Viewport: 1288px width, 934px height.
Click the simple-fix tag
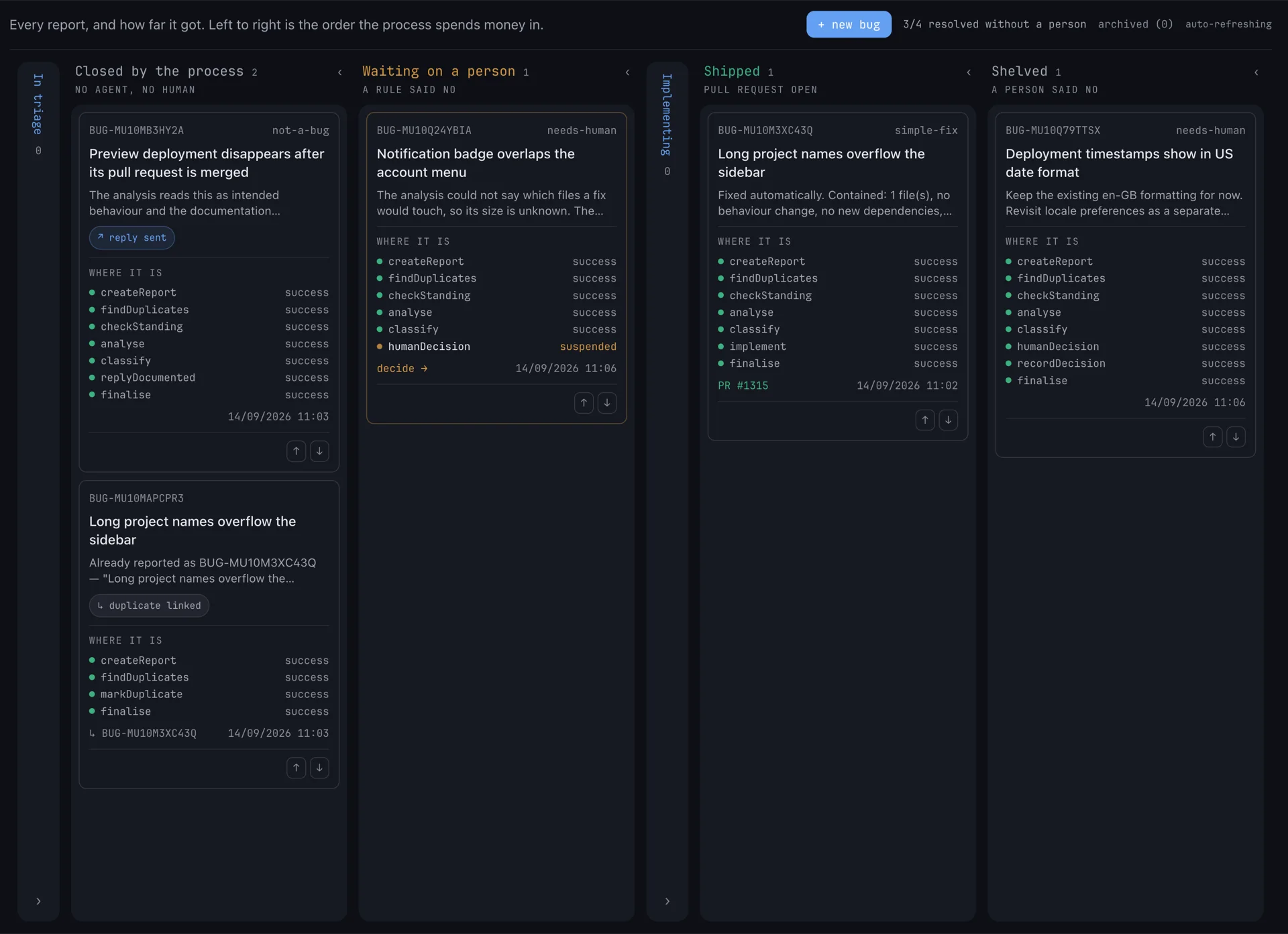tap(926, 131)
